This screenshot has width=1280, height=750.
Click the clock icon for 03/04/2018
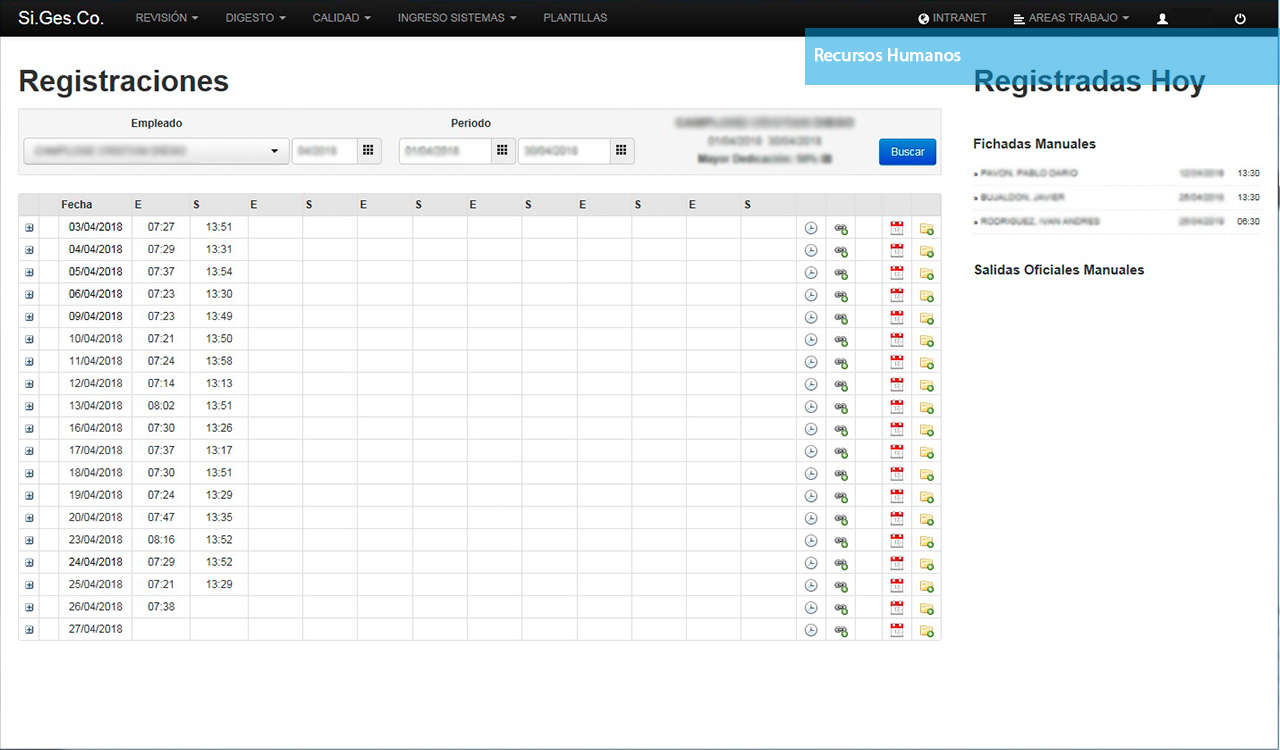click(x=811, y=228)
